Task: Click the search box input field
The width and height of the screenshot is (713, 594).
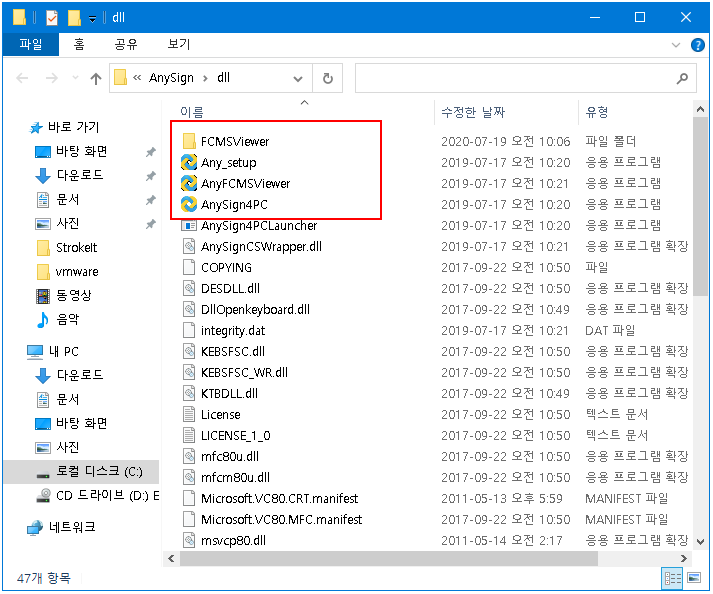Action: coord(525,79)
